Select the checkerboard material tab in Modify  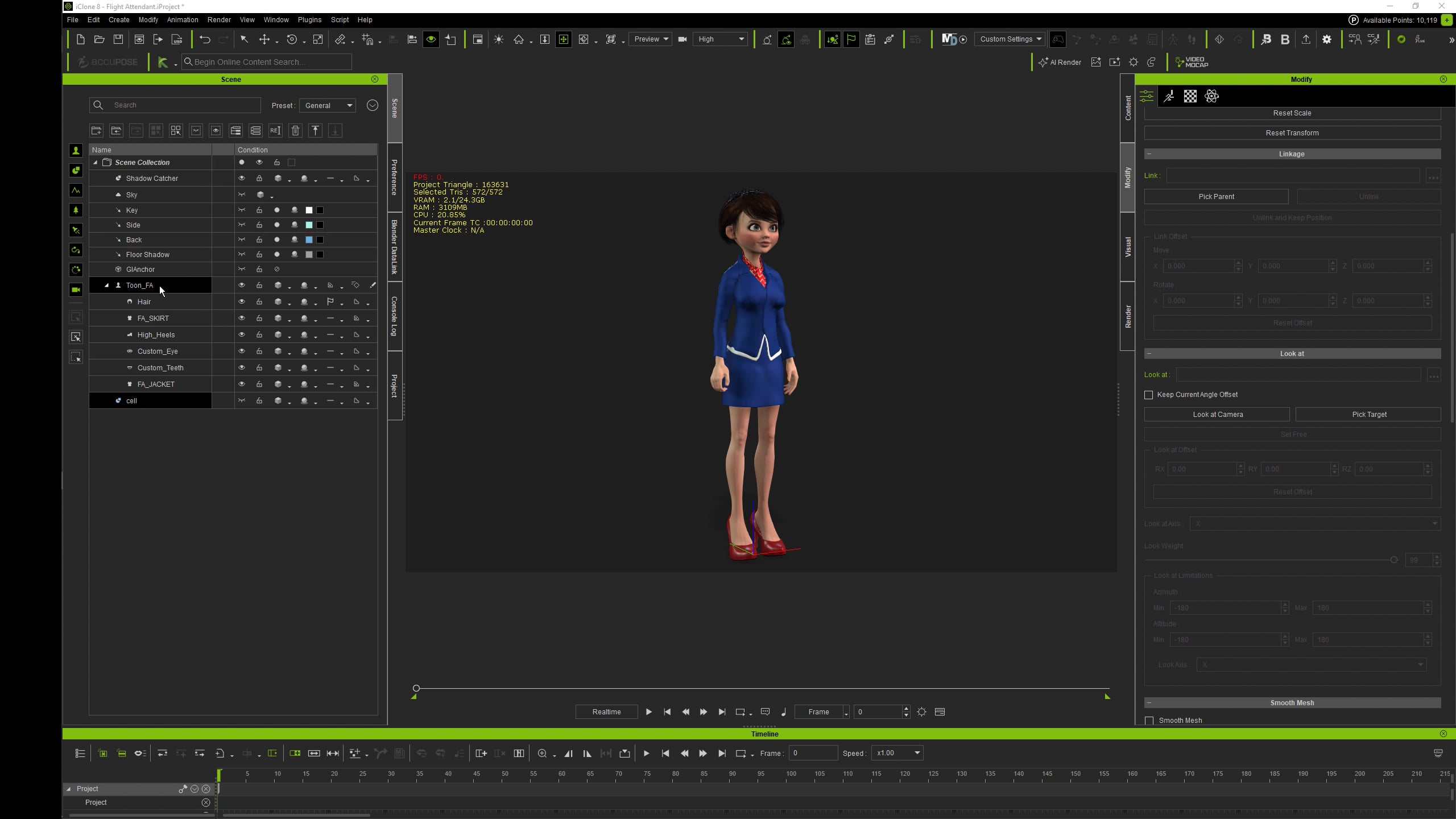tap(1190, 96)
